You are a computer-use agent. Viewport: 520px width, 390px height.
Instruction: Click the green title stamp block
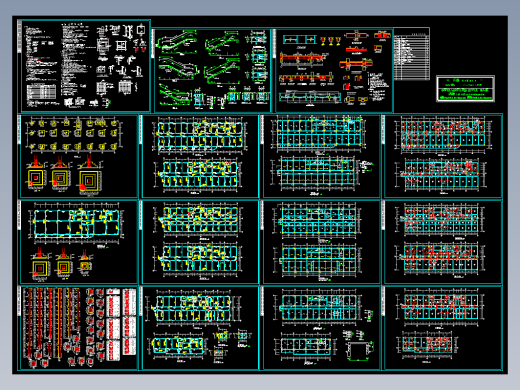[x=465, y=89]
